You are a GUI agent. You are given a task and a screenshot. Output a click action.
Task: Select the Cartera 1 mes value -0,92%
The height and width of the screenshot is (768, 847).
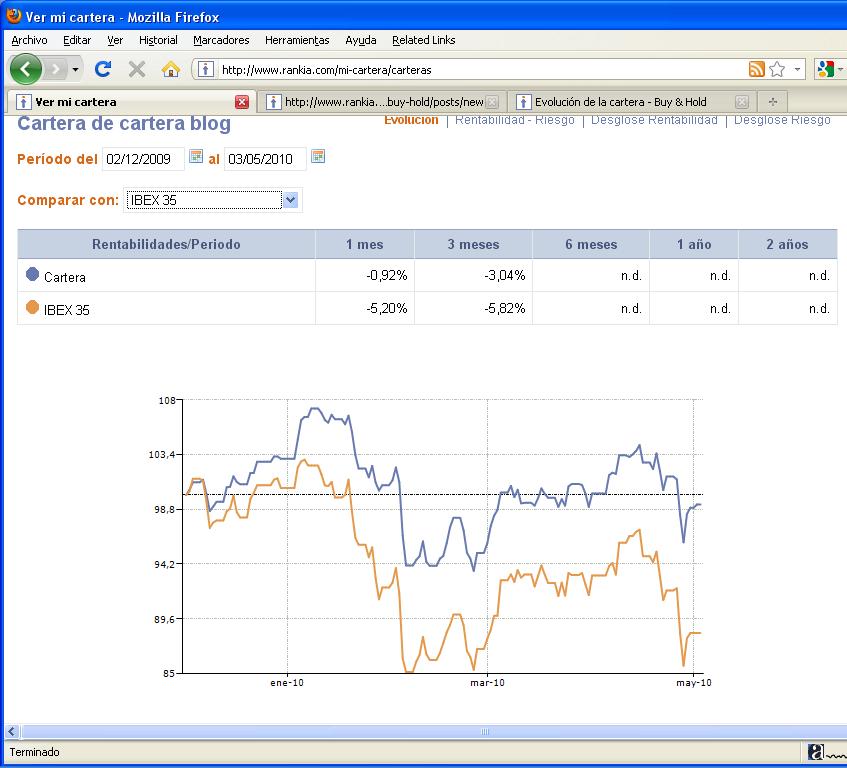pyautogui.click(x=387, y=275)
